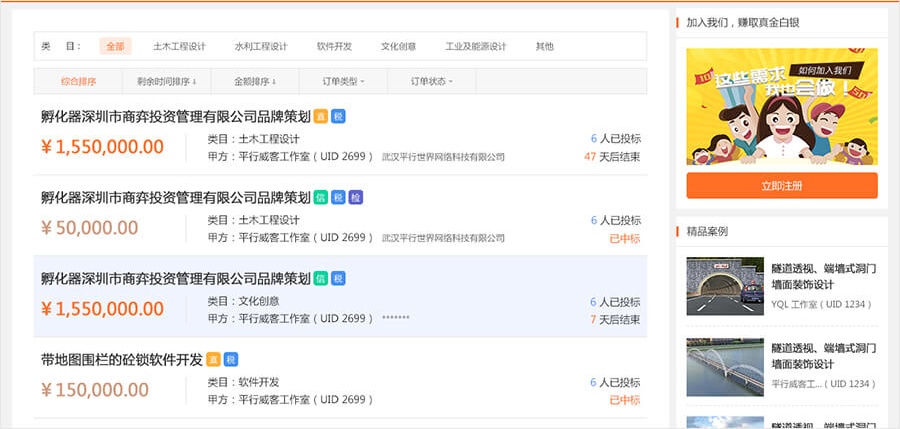Image resolution: width=900 pixels, height=429 pixels.
Task: Click the green 信 badge on ¥50,000.00 listing
Action: (x=320, y=198)
